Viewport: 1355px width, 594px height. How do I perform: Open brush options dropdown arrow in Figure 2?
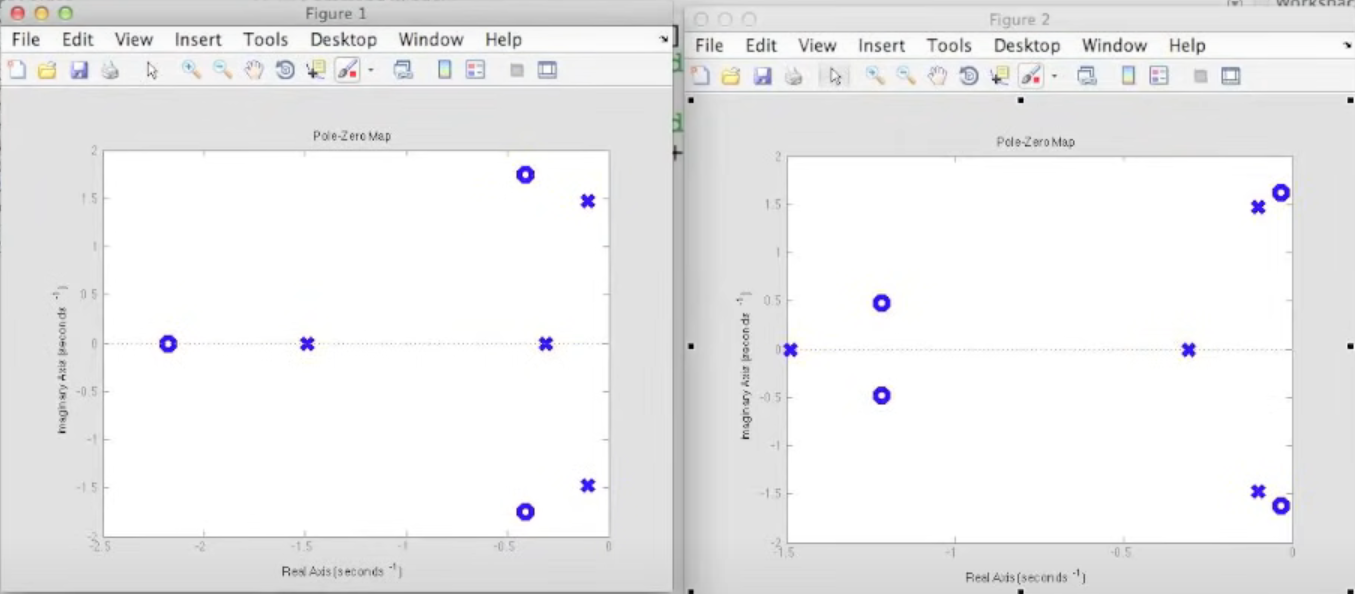[x=1055, y=76]
